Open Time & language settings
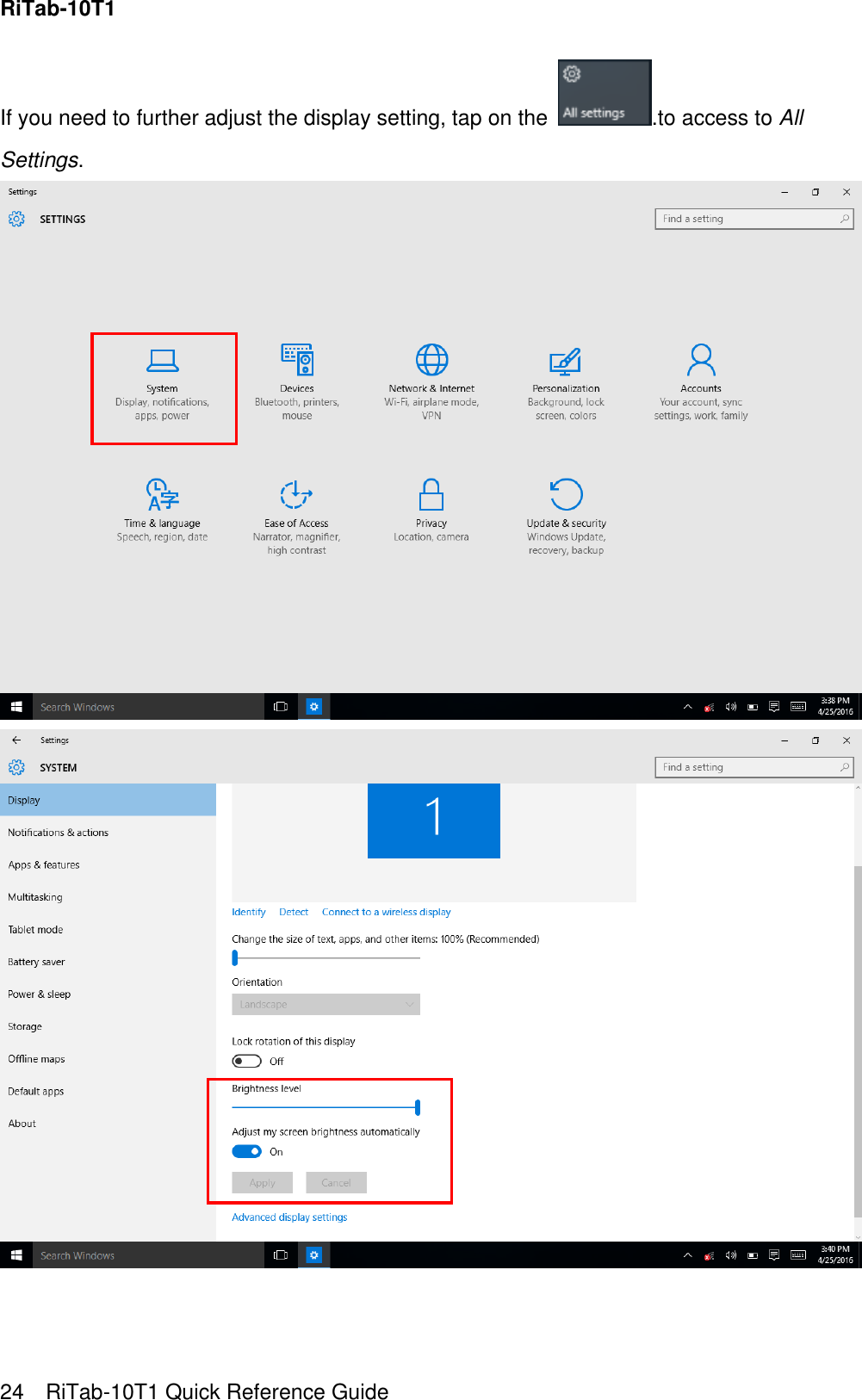Viewport: 862px width, 1400px height. point(162,511)
